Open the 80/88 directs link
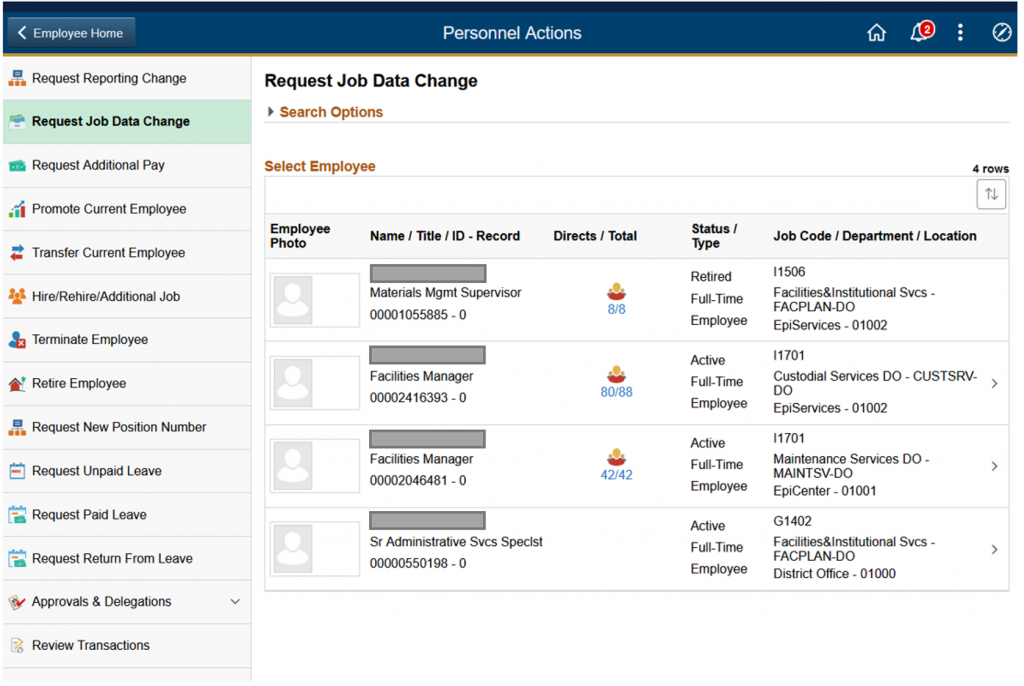 pyautogui.click(x=616, y=393)
